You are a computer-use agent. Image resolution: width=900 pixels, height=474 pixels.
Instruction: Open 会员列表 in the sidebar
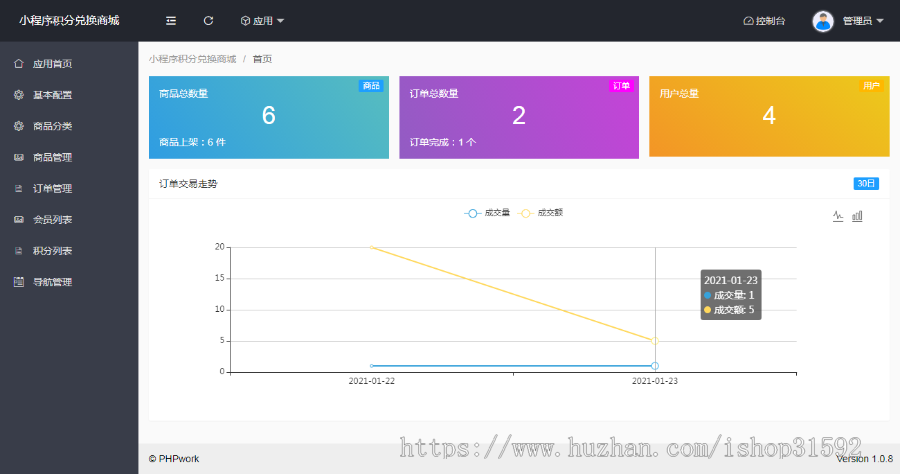[x=69, y=219]
